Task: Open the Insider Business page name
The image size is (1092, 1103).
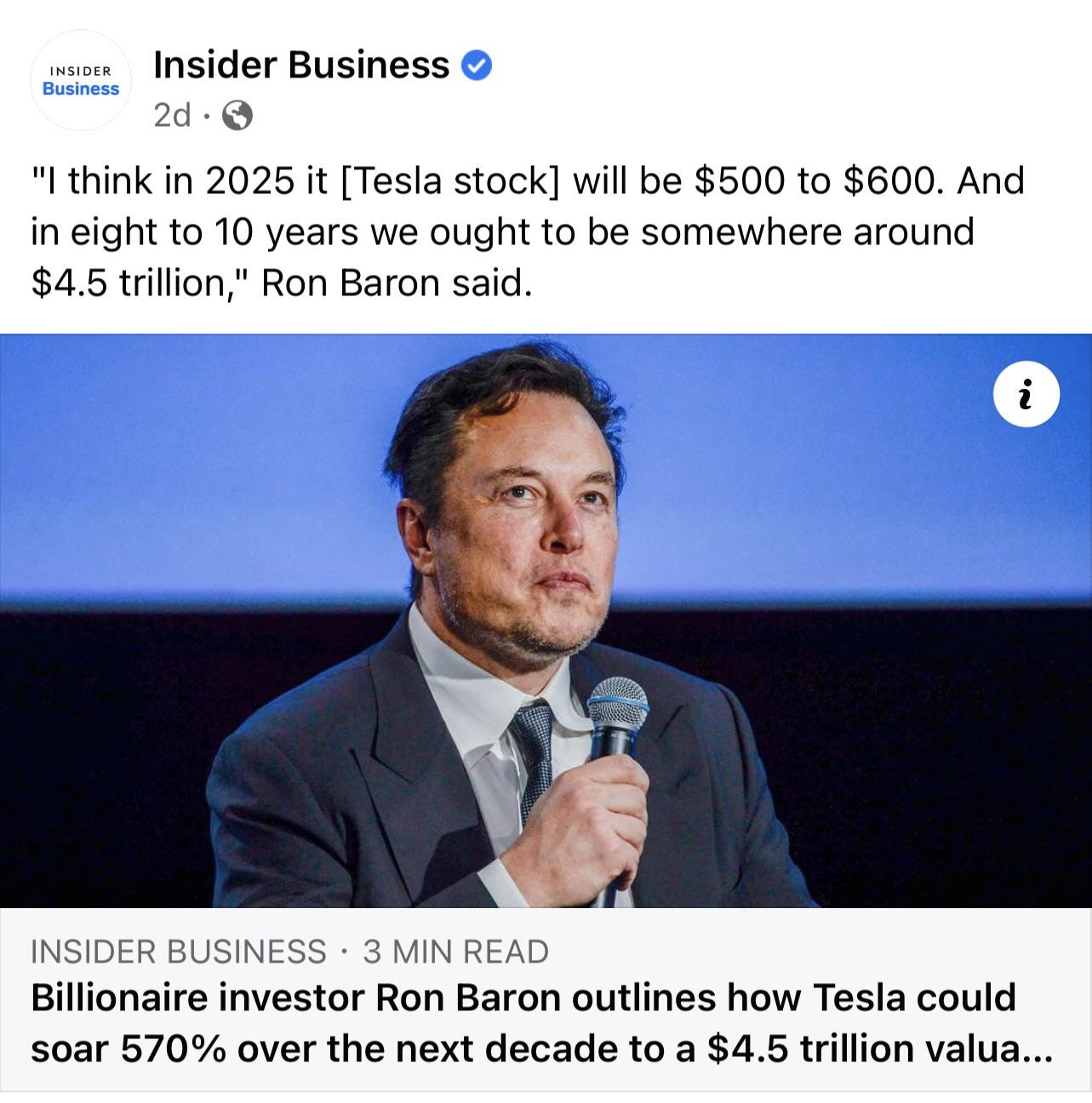Action: tap(301, 65)
